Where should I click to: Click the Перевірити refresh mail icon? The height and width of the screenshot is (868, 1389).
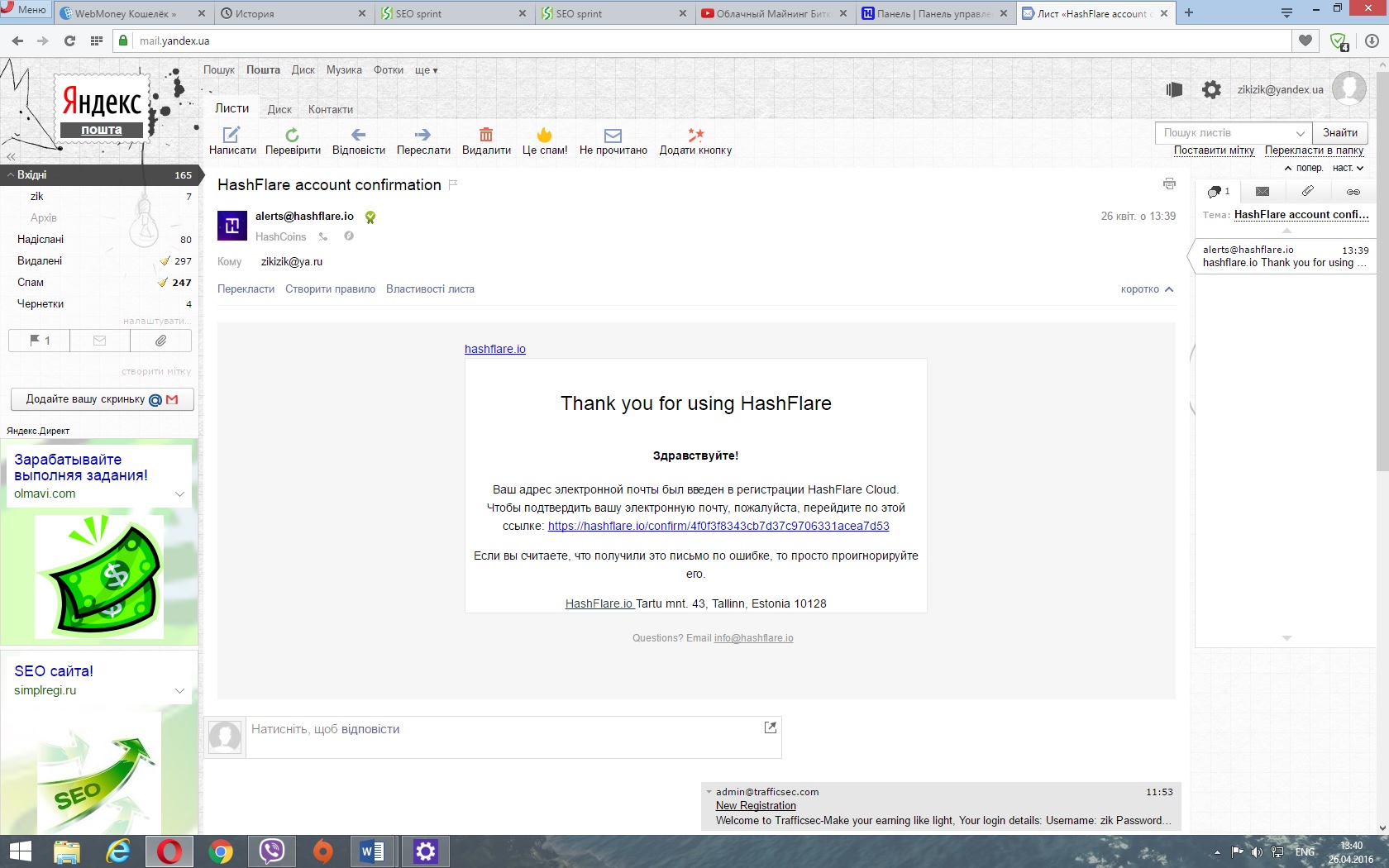pyautogui.click(x=292, y=135)
